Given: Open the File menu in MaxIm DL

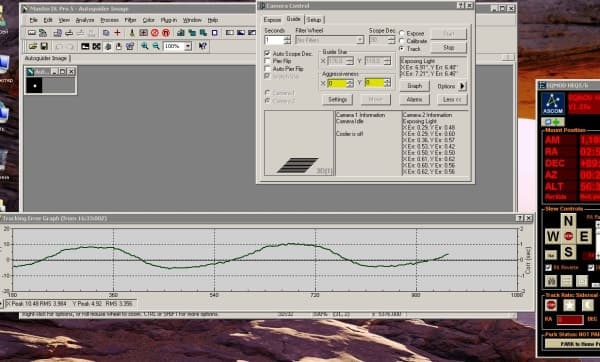Looking at the screenshot, I should pyautogui.click(x=34, y=20).
